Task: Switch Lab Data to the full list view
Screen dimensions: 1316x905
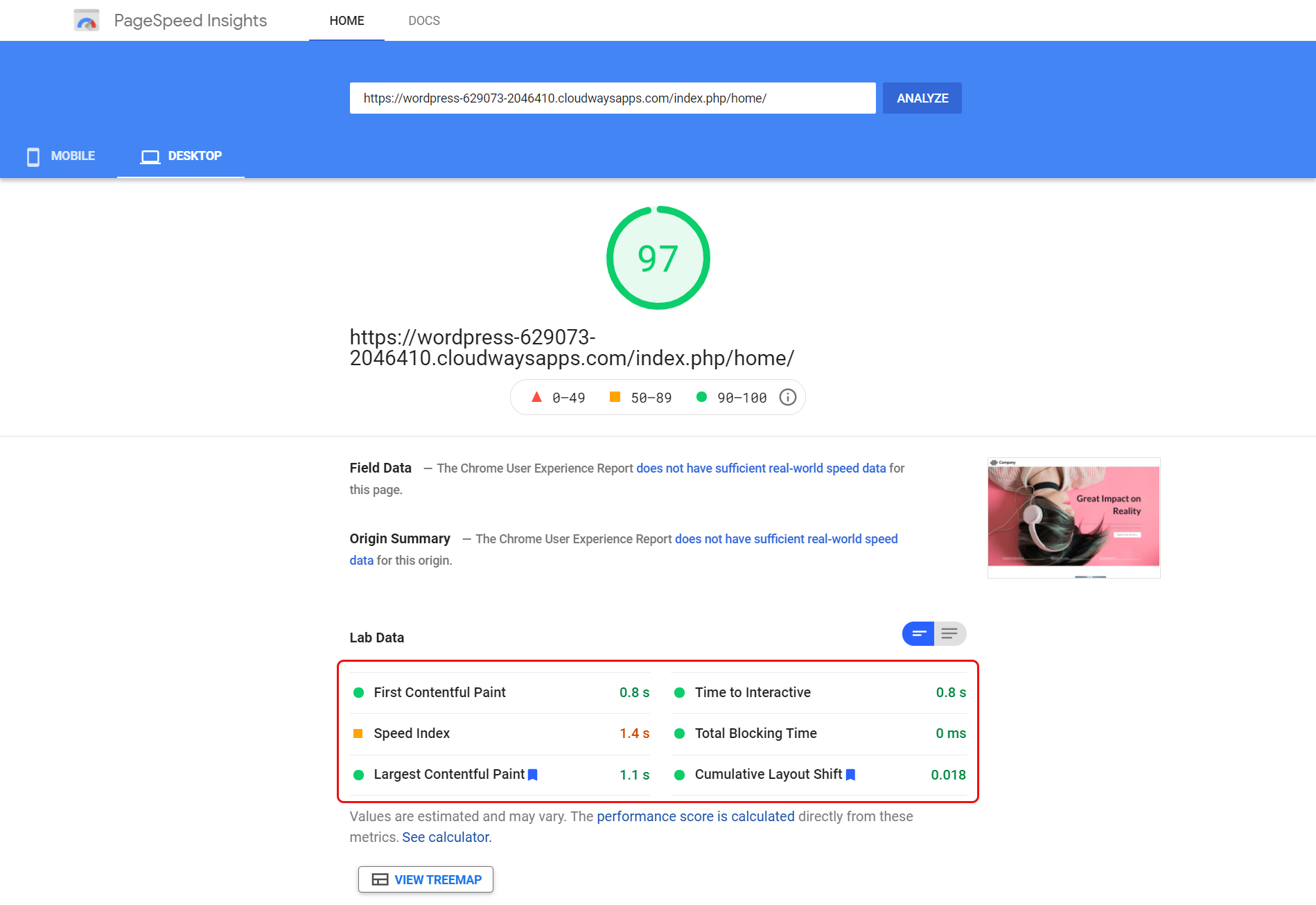Action: pyautogui.click(x=950, y=633)
